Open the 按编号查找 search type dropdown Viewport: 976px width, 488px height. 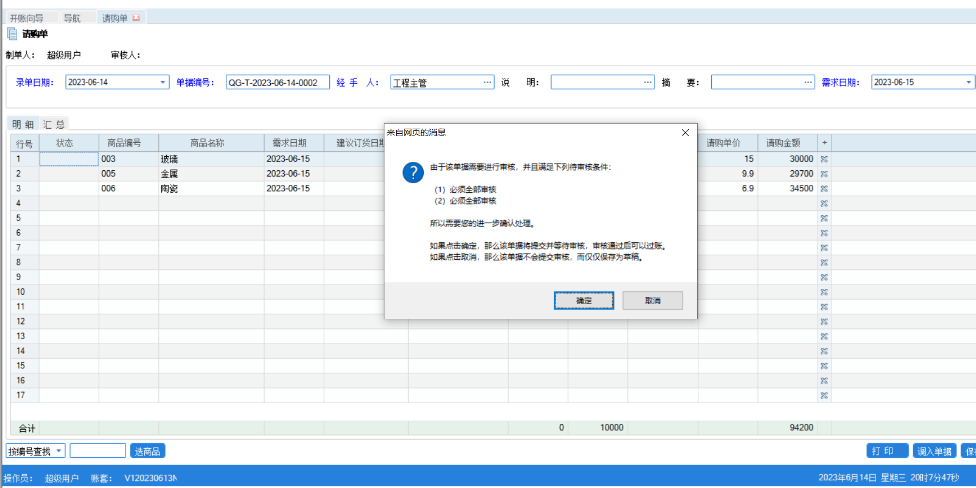(x=59, y=451)
